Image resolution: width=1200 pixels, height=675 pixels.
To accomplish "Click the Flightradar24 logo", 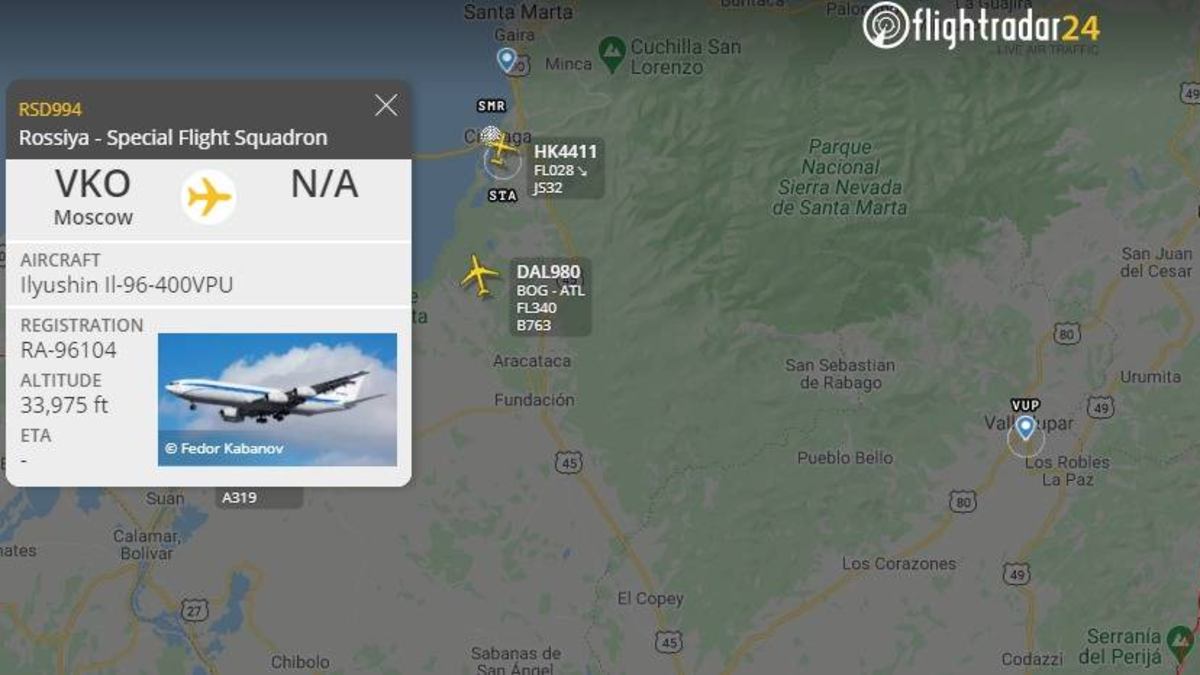I will [981, 26].
